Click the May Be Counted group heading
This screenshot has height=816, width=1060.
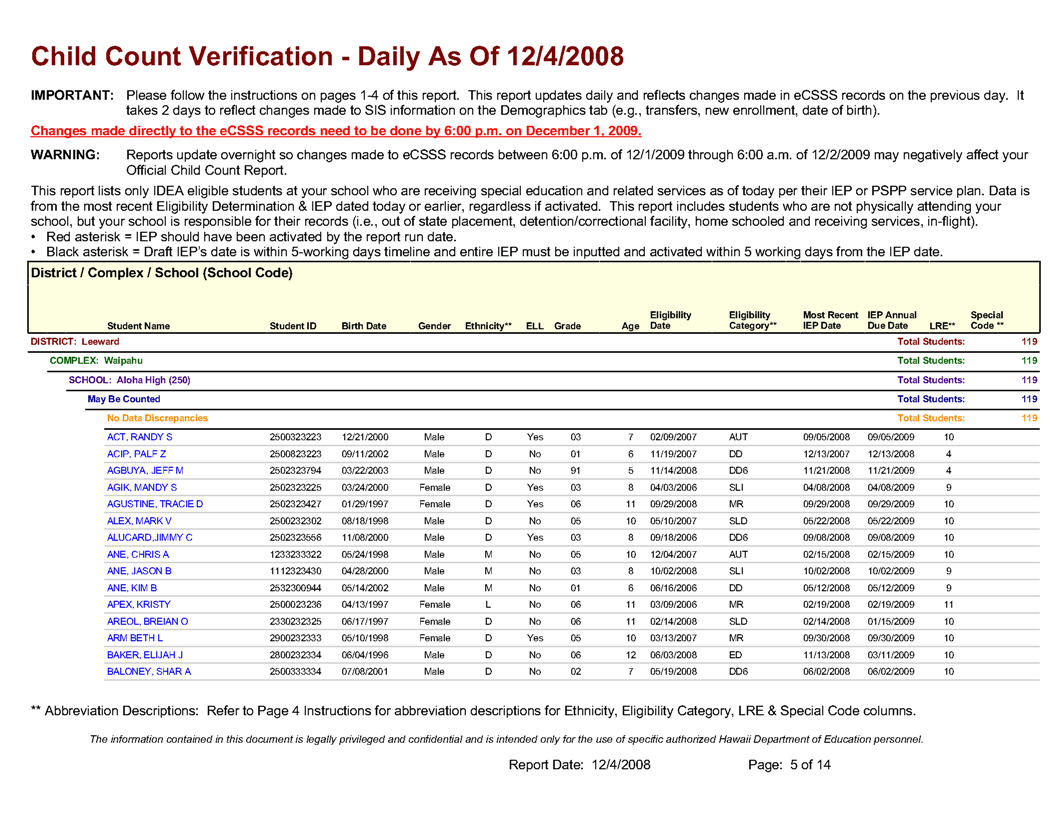123,399
